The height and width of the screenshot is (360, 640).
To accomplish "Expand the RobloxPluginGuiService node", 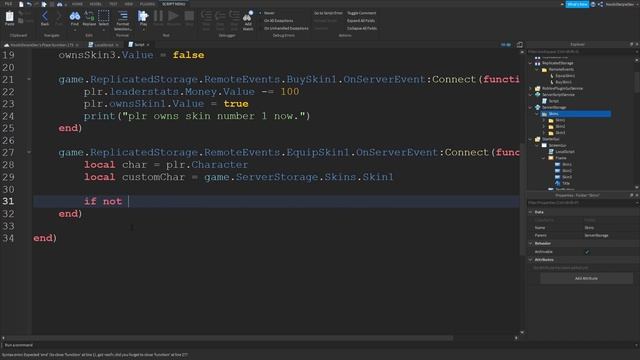I will (531, 88).
